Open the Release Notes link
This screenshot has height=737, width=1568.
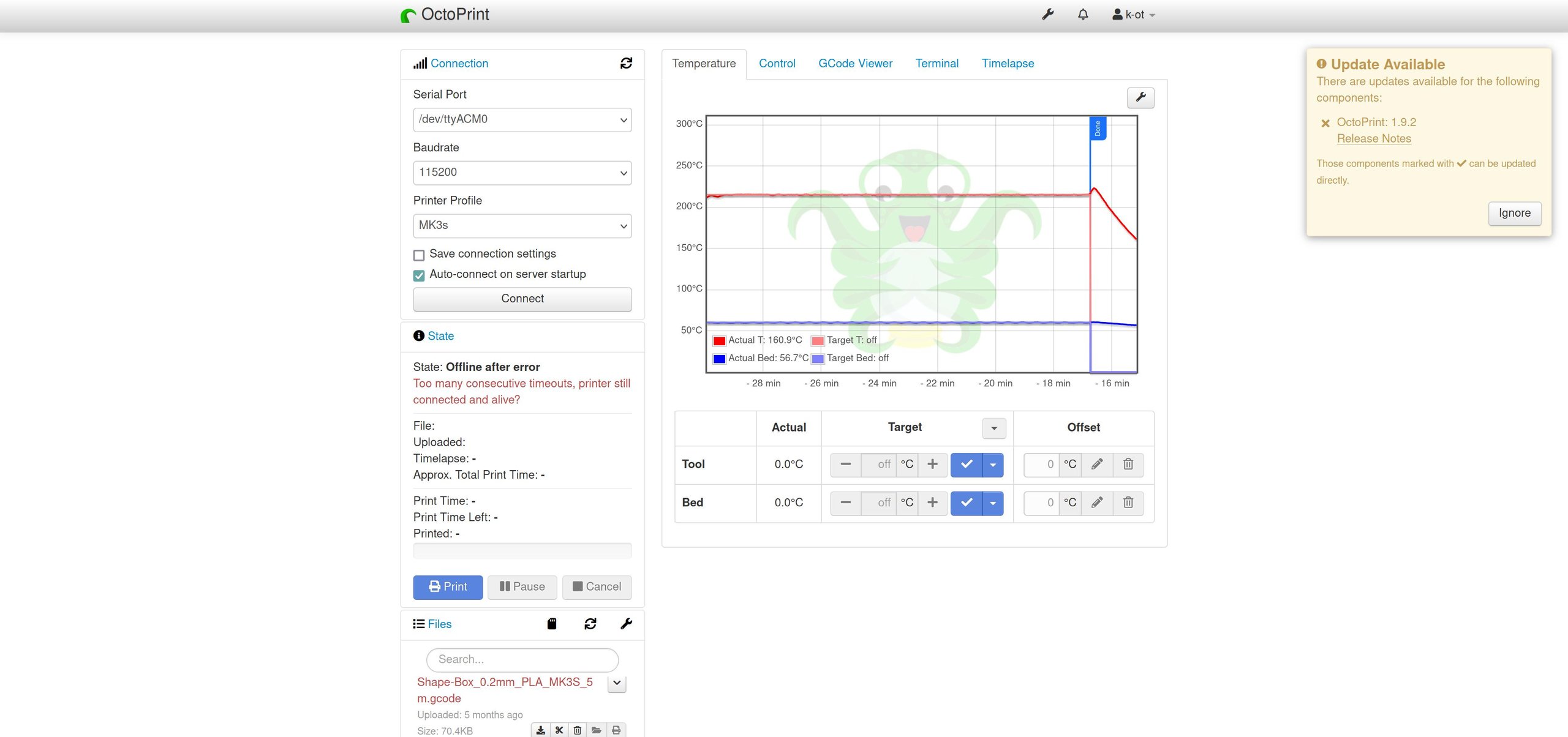pyautogui.click(x=1374, y=138)
